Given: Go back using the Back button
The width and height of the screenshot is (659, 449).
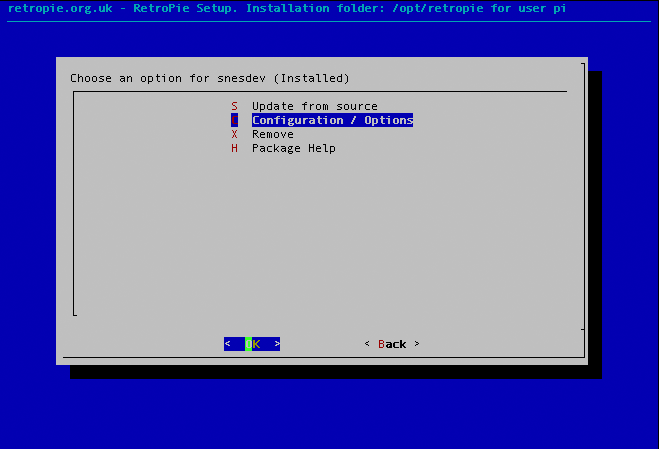Looking at the screenshot, I should (x=392, y=344).
